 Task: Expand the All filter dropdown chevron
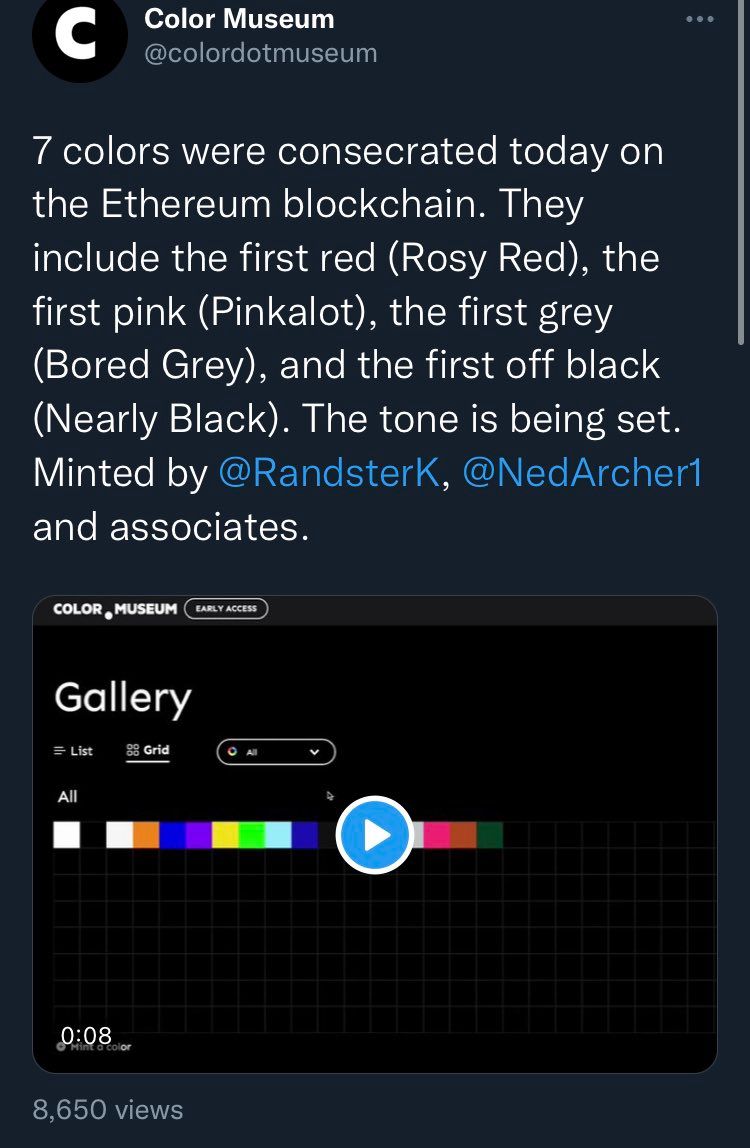[x=314, y=752]
